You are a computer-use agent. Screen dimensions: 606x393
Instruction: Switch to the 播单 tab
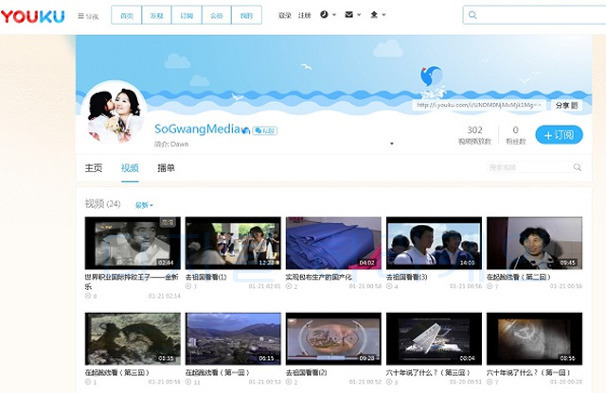click(x=166, y=168)
